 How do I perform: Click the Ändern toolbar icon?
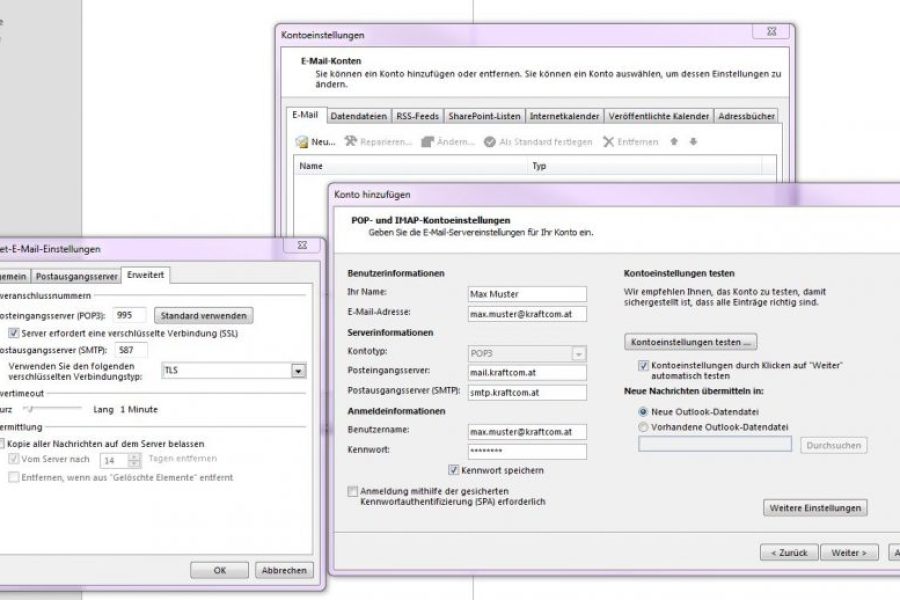coord(428,142)
